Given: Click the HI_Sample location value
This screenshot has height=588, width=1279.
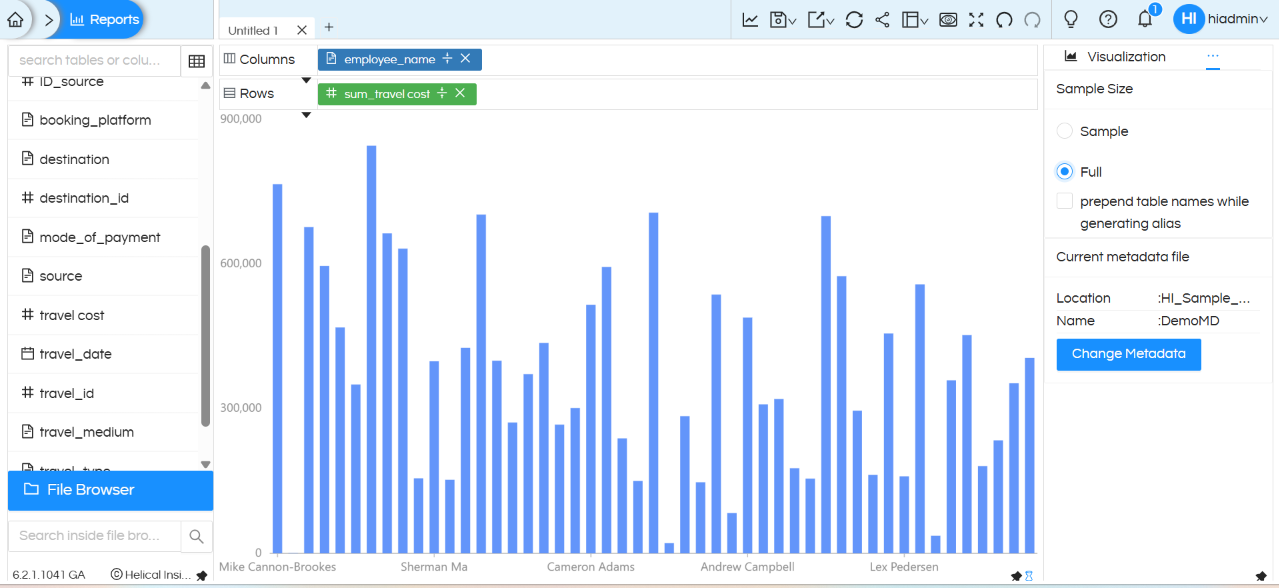Looking at the screenshot, I should click(x=1204, y=298).
